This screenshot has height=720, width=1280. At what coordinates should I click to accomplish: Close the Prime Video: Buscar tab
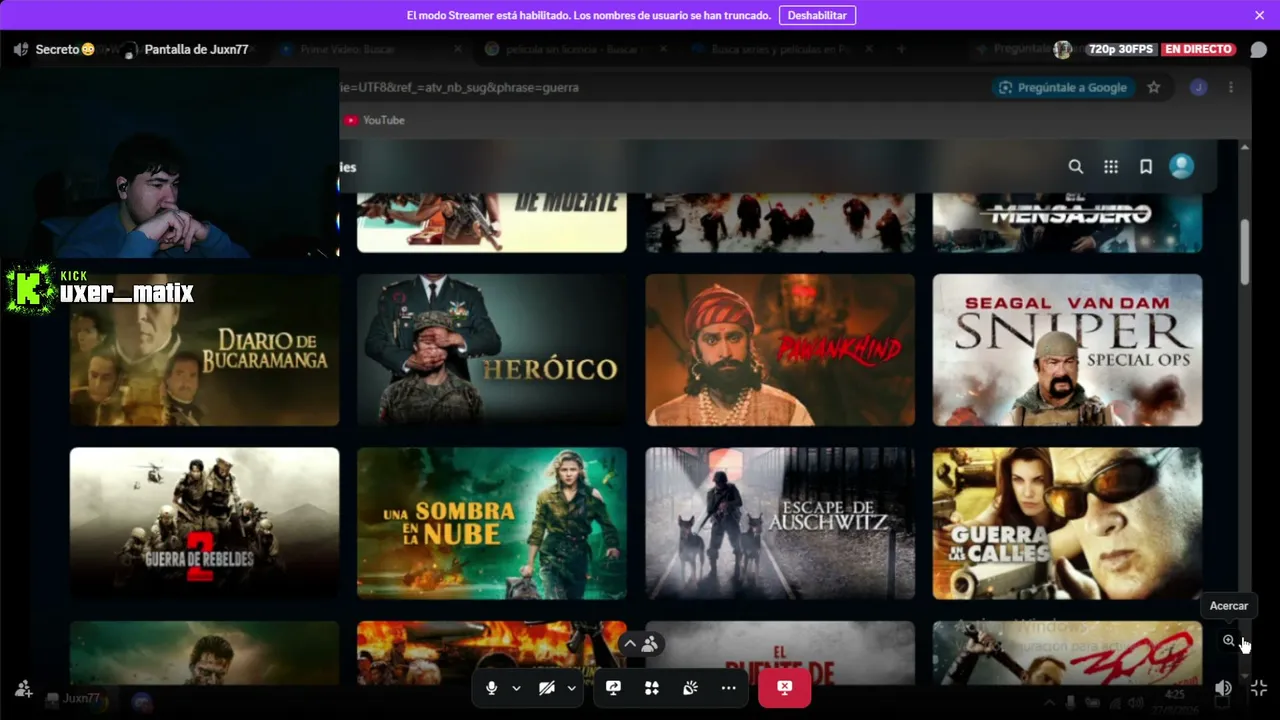pyautogui.click(x=458, y=49)
